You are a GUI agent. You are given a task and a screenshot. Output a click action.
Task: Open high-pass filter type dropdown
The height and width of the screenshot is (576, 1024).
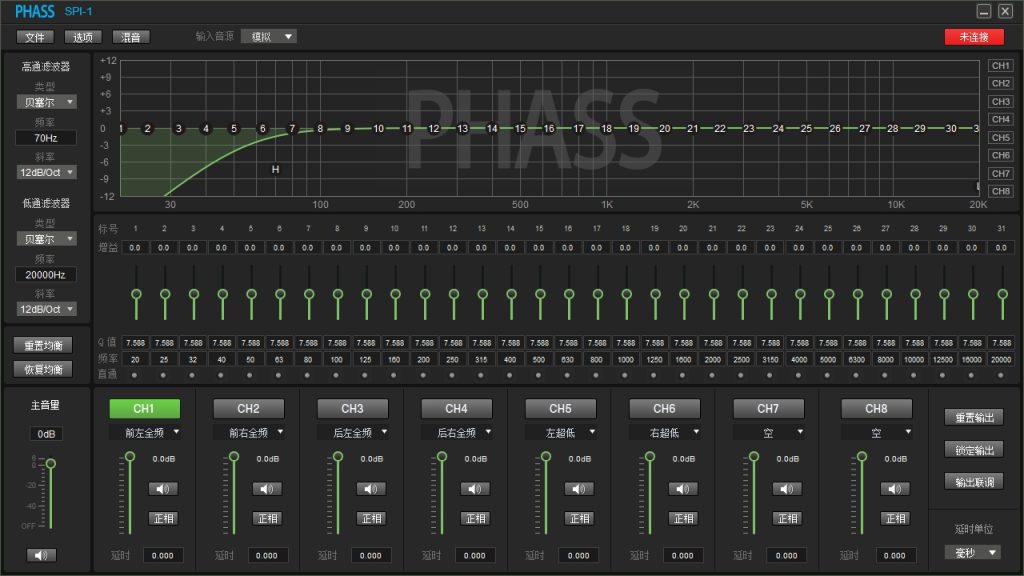pos(46,102)
